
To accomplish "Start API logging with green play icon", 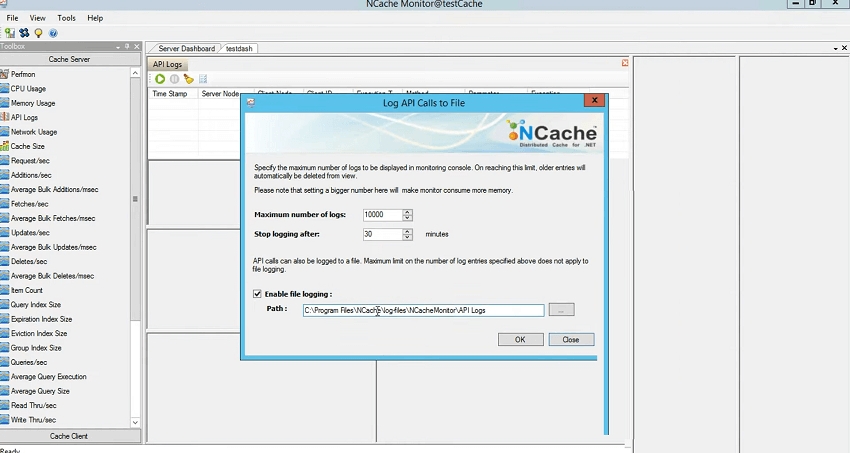I will coord(160,79).
